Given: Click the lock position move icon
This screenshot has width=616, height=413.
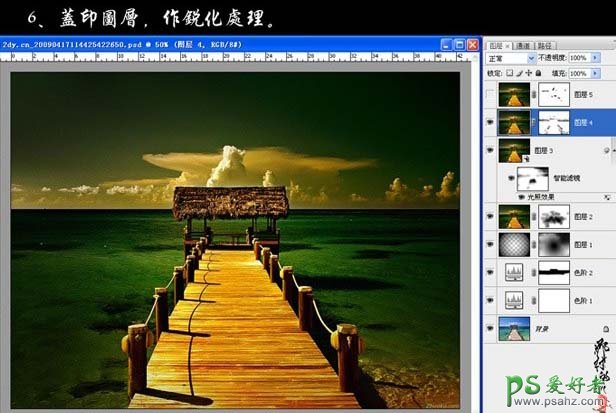Looking at the screenshot, I should point(530,73).
